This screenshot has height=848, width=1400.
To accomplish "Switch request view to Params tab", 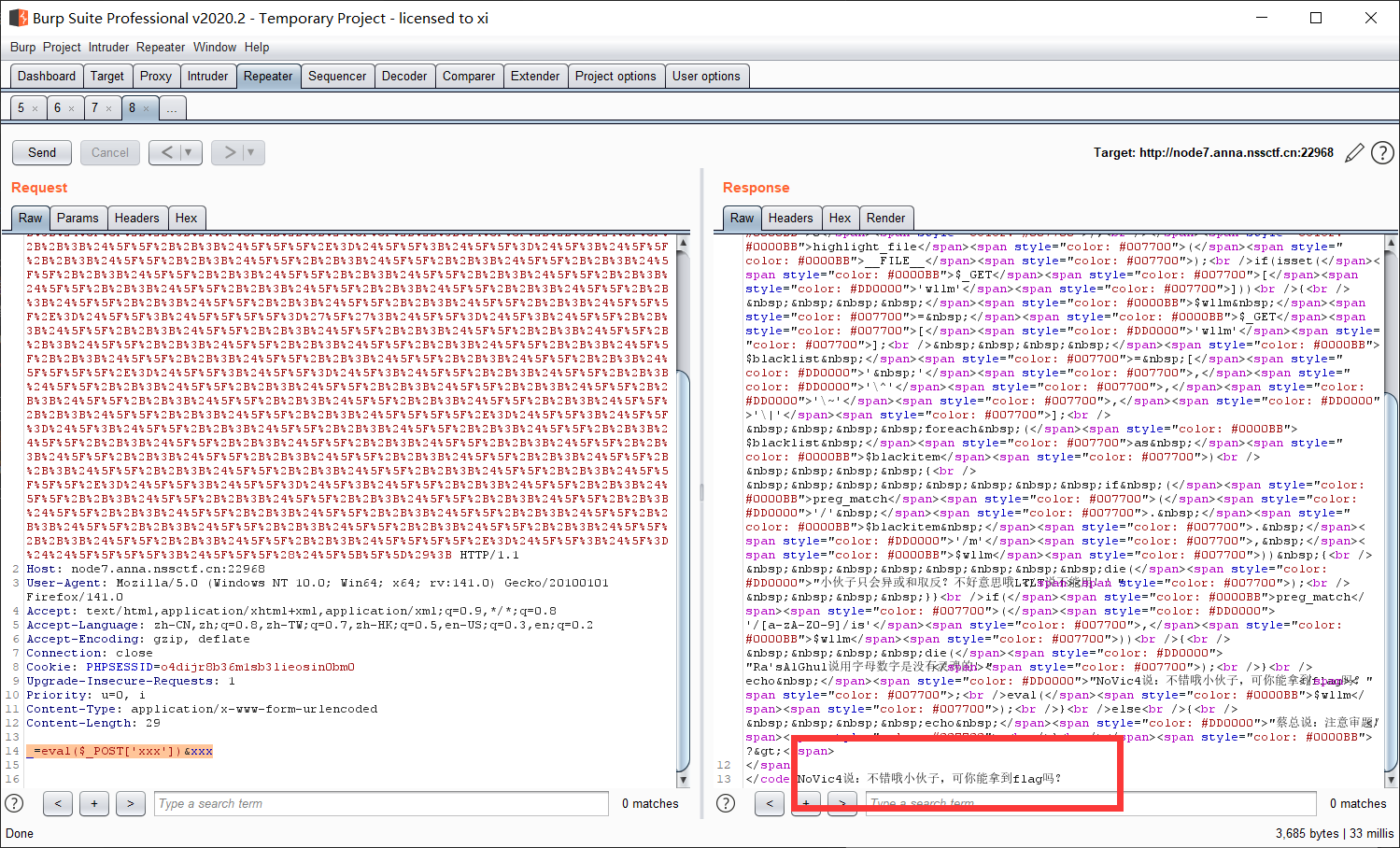I will point(78,218).
